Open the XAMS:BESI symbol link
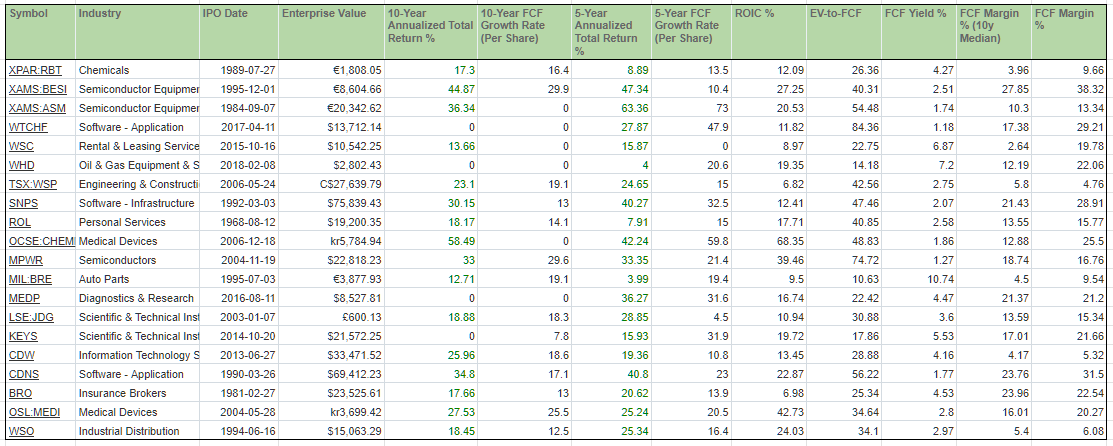Image resolution: width=1113 pixels, height=446 pixels. click(38, 89)
